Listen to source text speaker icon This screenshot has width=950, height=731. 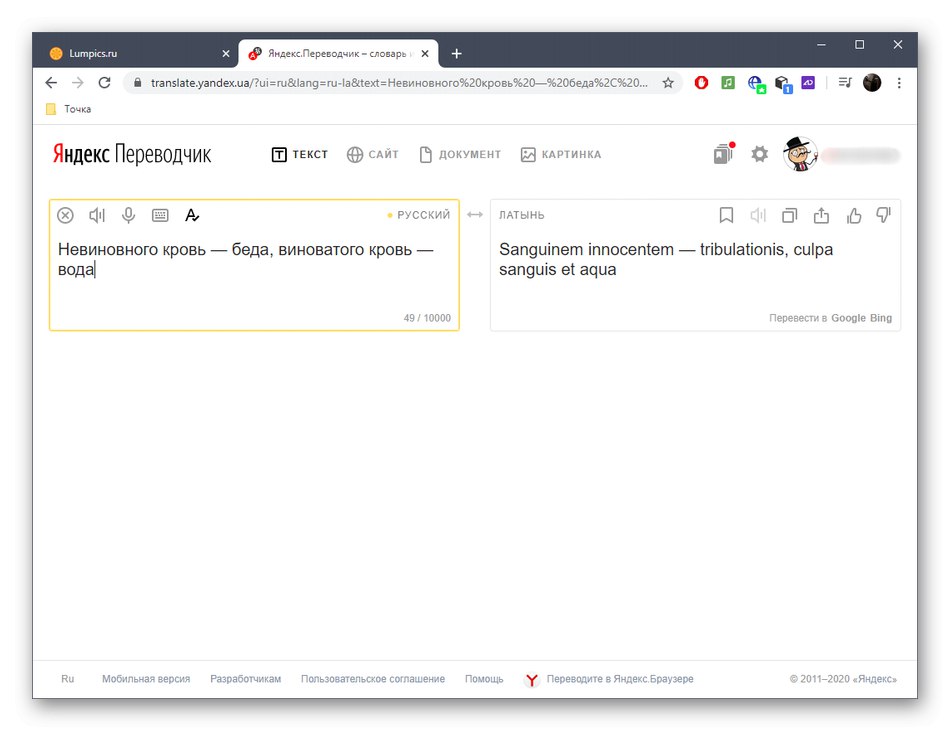(97, 215)
